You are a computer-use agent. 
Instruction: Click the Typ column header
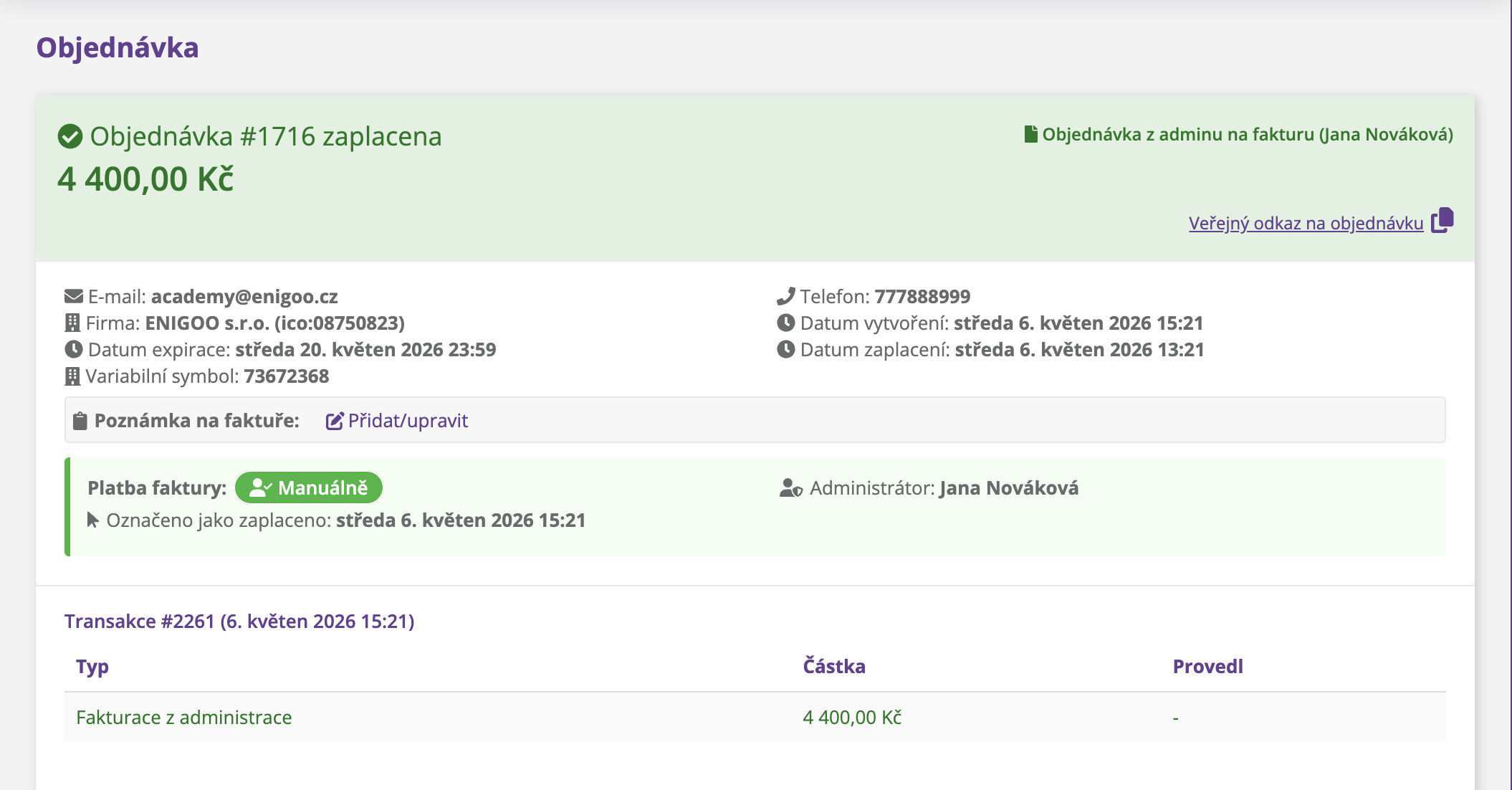point(92,667)
